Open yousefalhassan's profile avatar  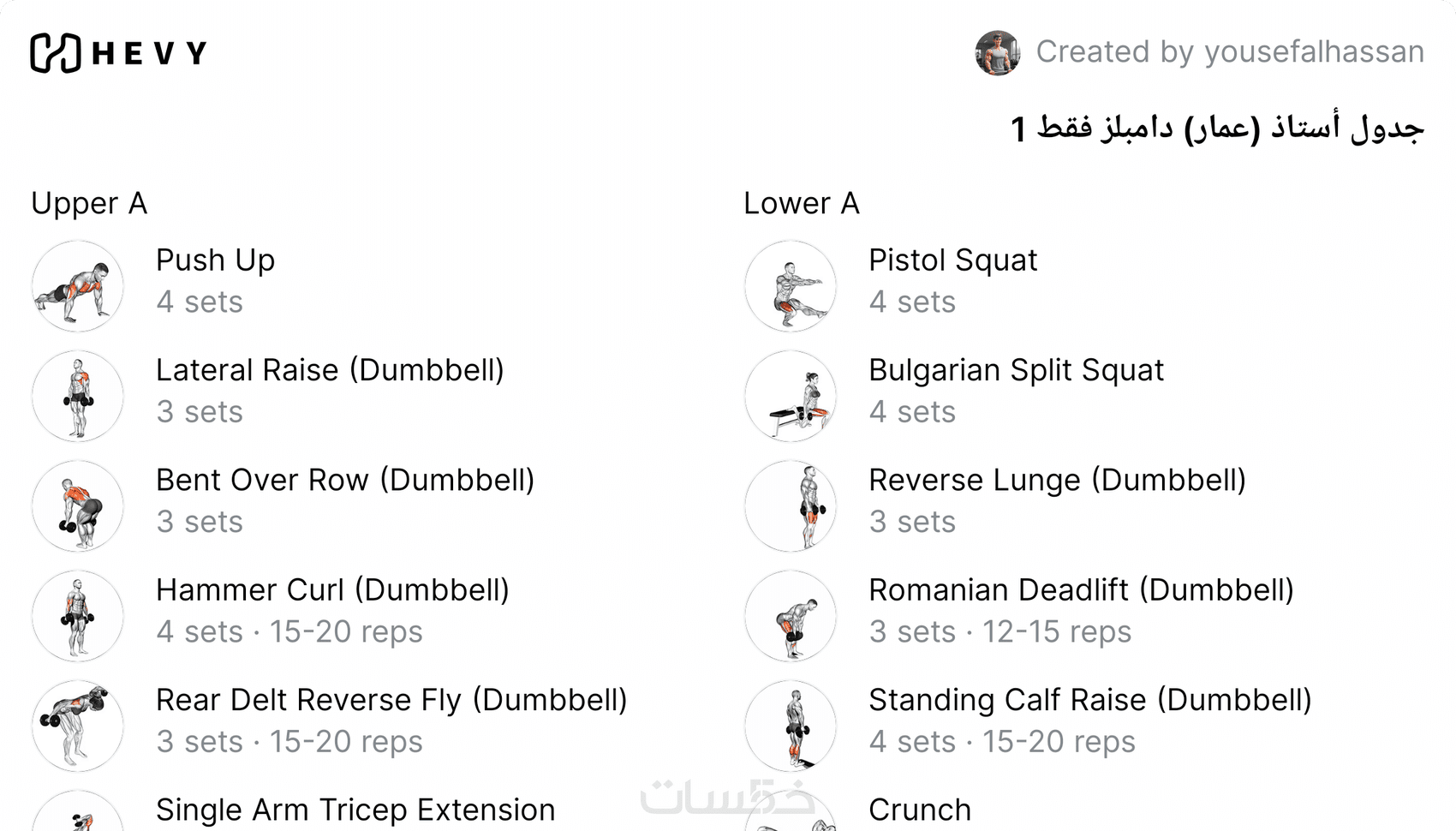pos(997,53)
